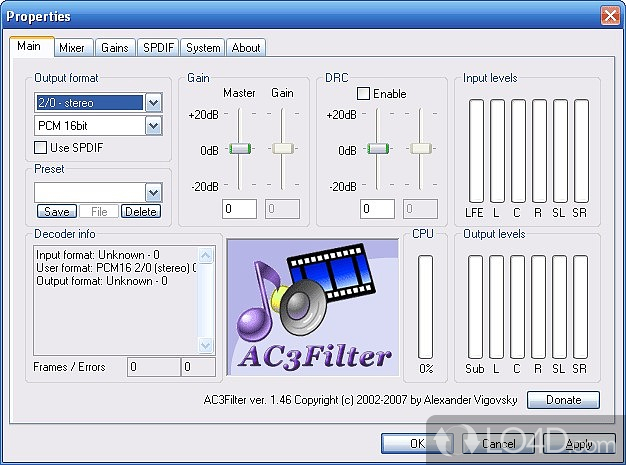Click the OK button
Image resolution: width=626 pixels, height=465 pixels.
(417, 443)
